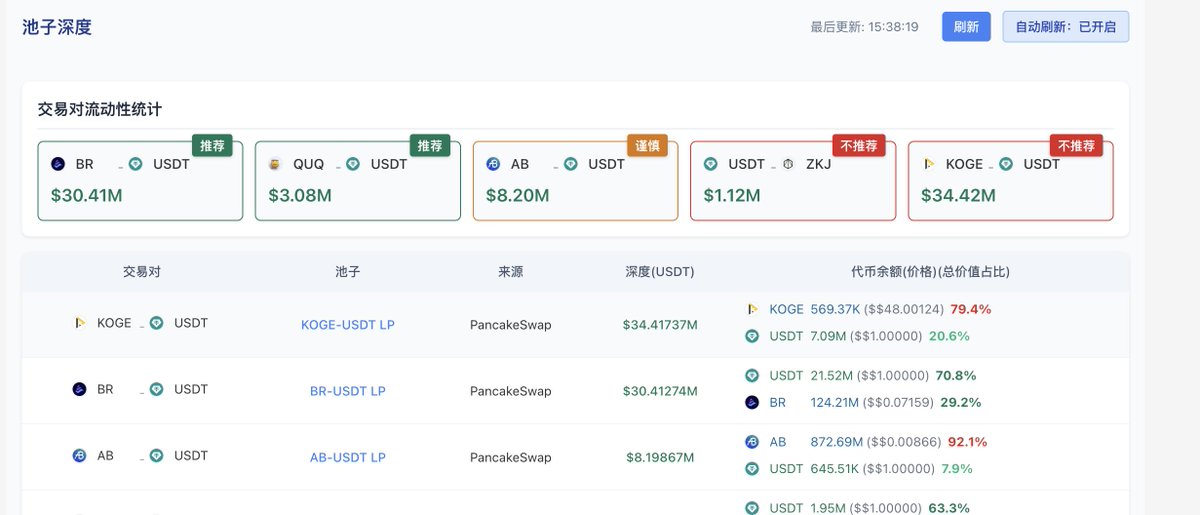Select the AB-USDT $8.20M card
Viewport: 1200px width, 515px height.
pyautogui.click(x=575, y=180)
